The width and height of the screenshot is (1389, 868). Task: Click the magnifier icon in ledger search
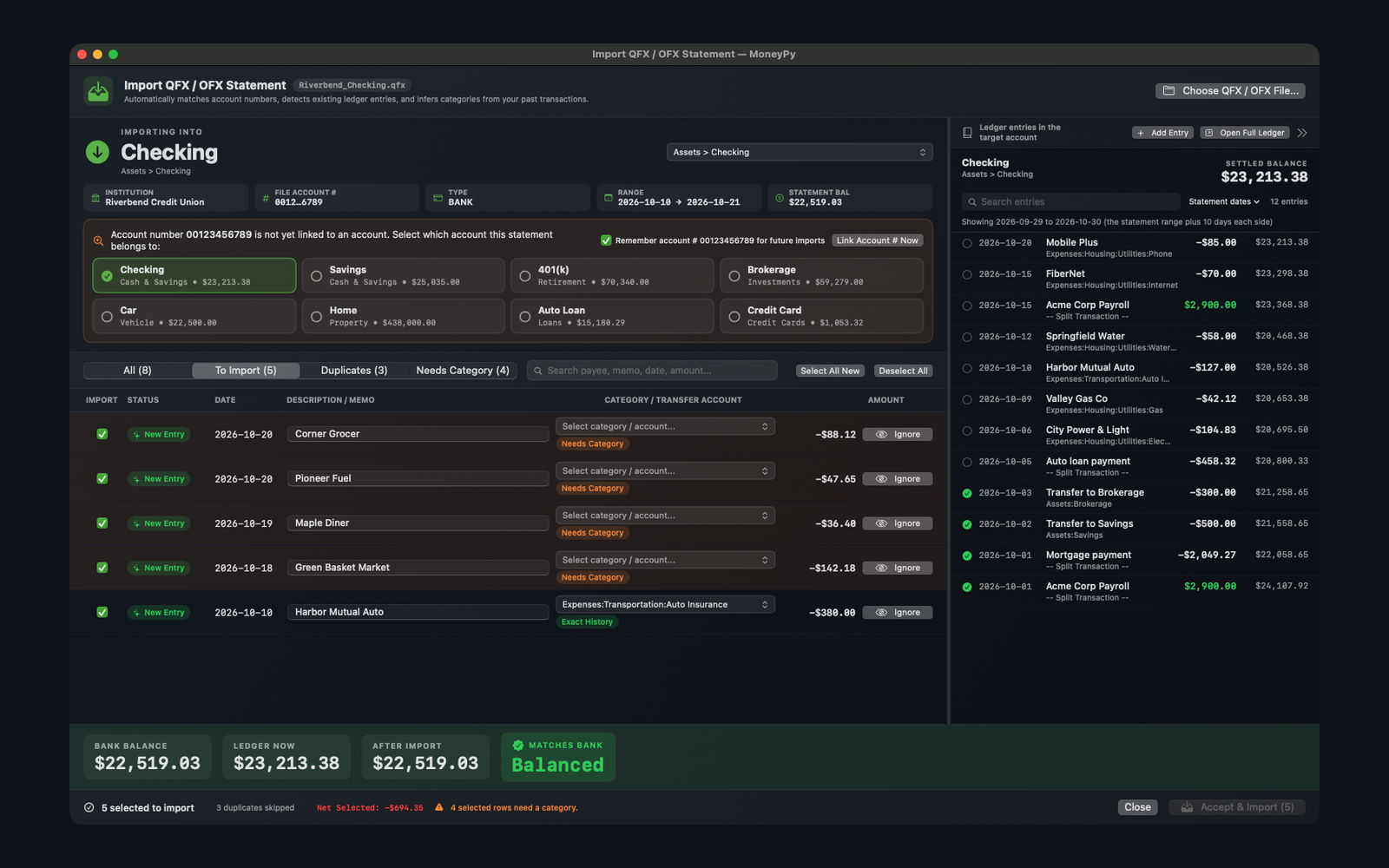point(972,201)
